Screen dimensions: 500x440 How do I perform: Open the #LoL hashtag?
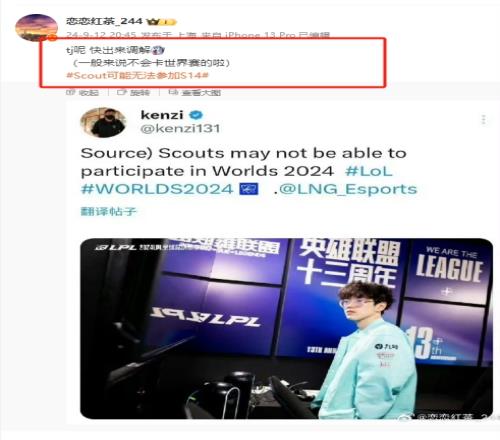[369, 171]
